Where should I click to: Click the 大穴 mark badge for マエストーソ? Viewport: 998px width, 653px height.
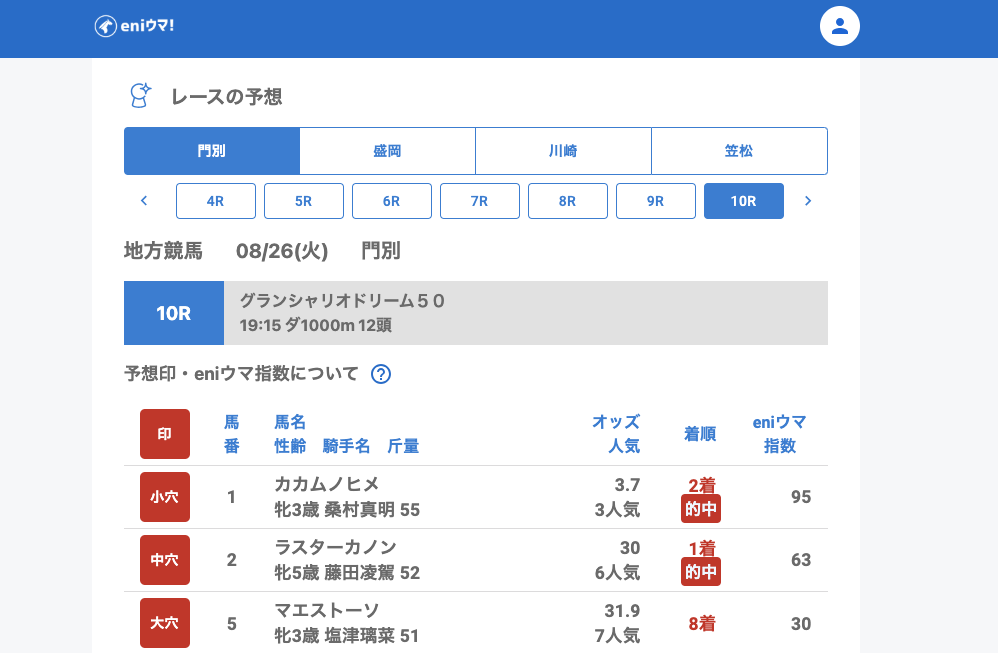tap(165, 623)
